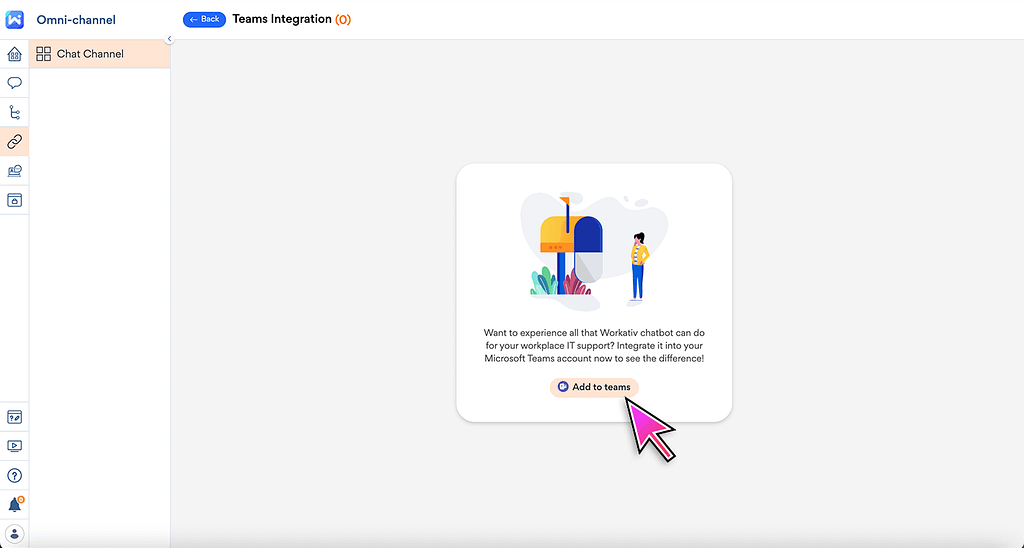Viewport: 1024px width, 548px height.
Task: Click the Teams Integration heading
Action: coord(282,19)
